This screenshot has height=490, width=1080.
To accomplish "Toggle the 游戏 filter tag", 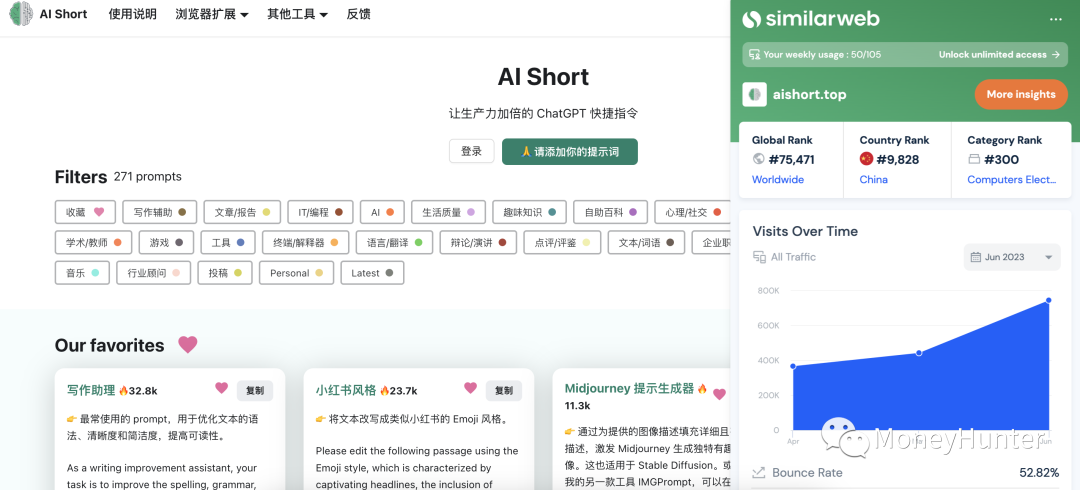I will (x=166, y=243).
